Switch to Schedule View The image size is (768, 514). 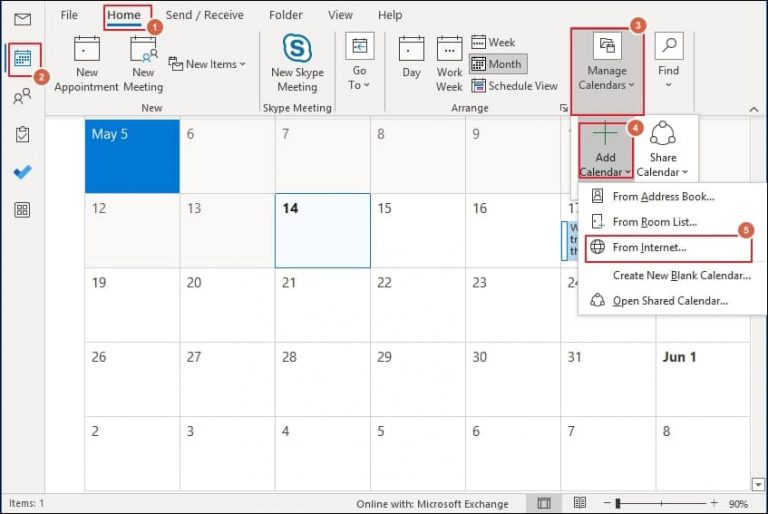(514, 86)
